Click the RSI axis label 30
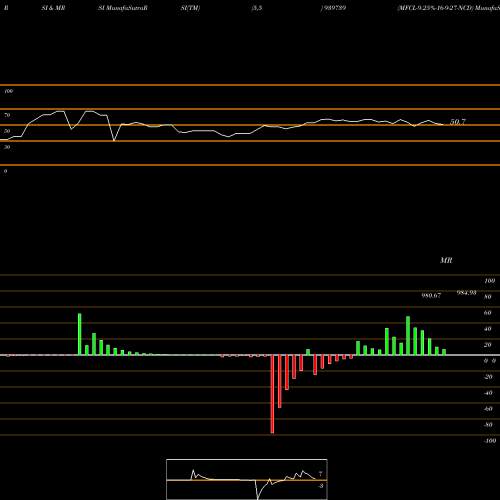The height and width of the screenshot is (500, 500). point(7,147)
